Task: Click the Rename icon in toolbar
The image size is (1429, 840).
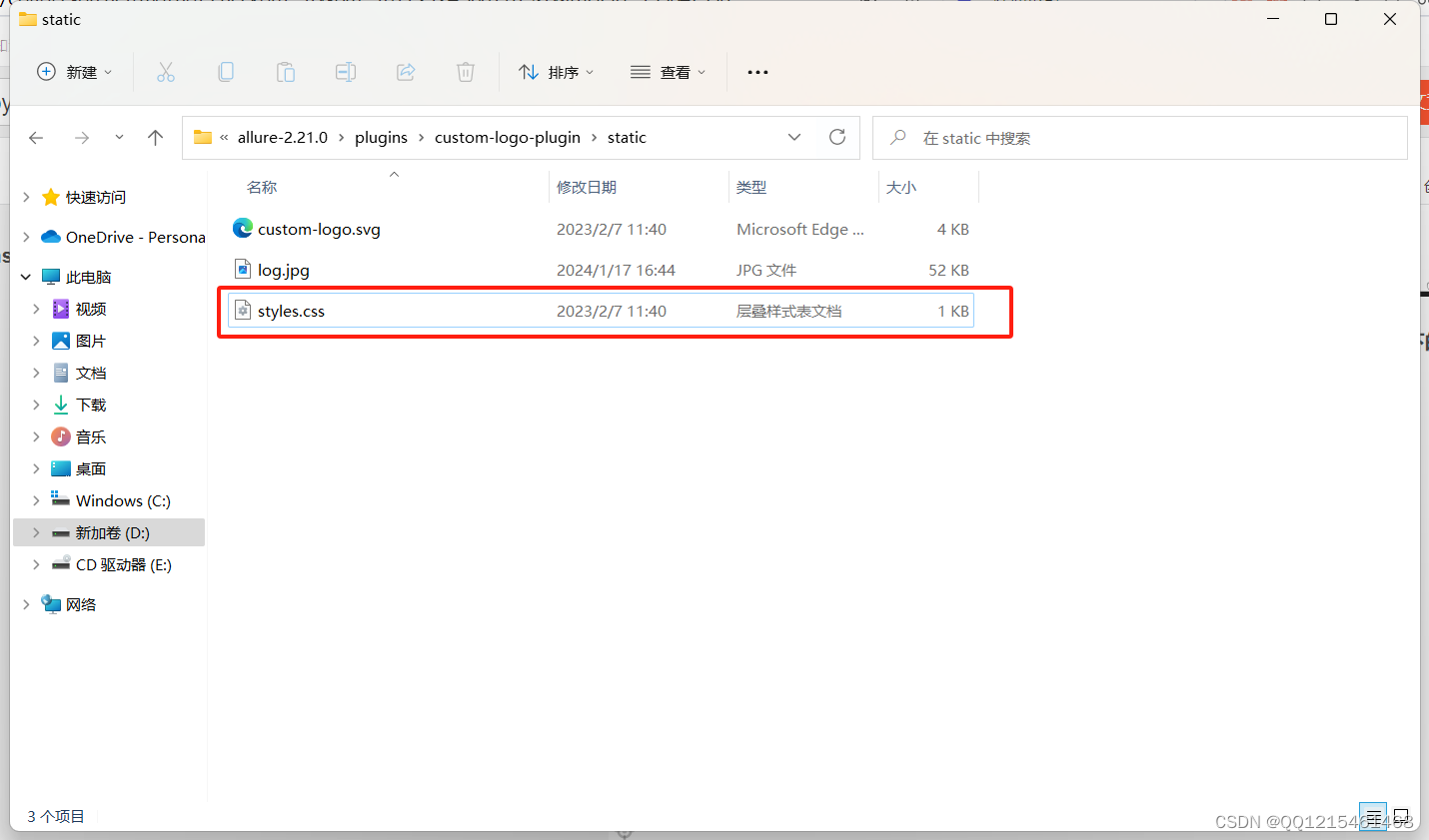Action: tap(346, 72)
